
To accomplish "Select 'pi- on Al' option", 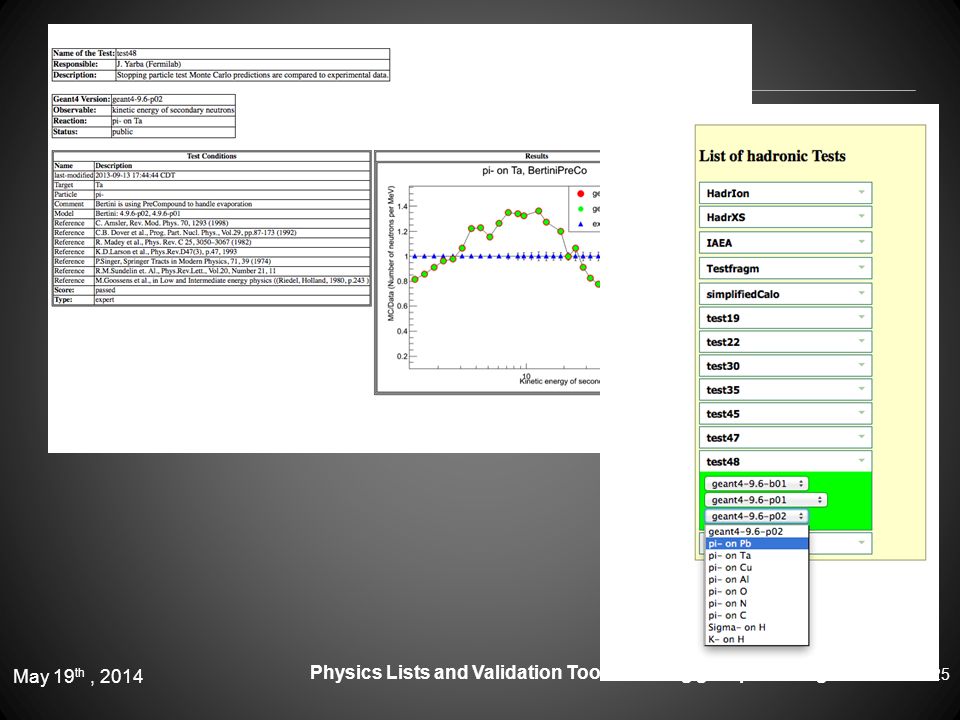I will 757,580.
